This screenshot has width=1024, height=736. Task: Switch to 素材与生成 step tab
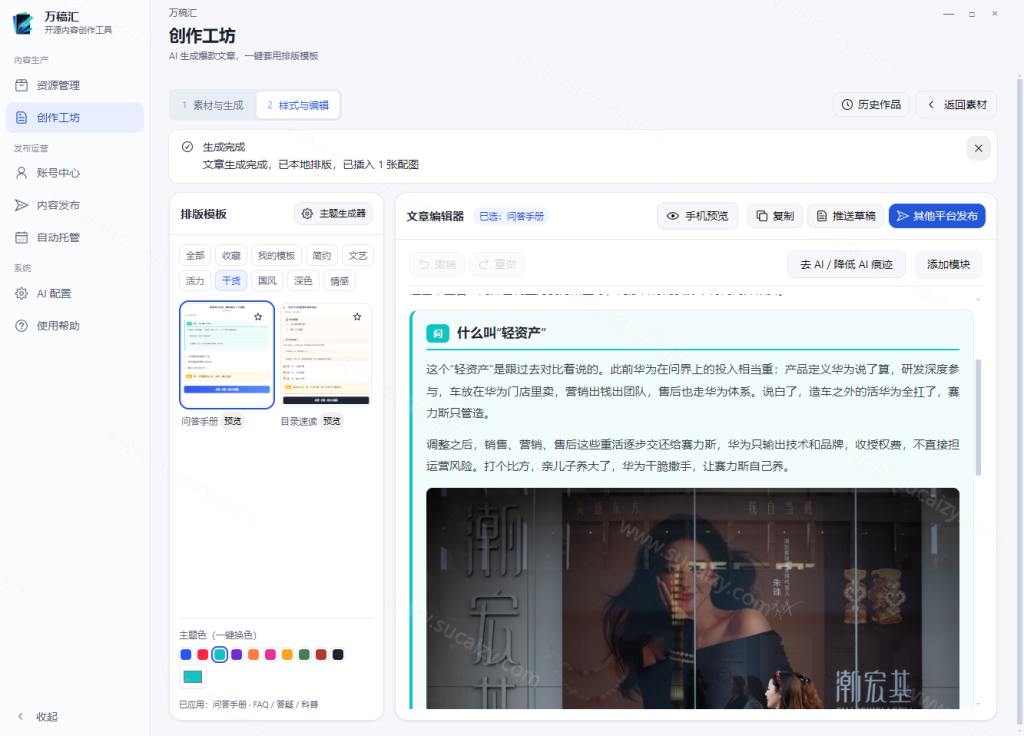pyautogui.click(x=213, y=105)
